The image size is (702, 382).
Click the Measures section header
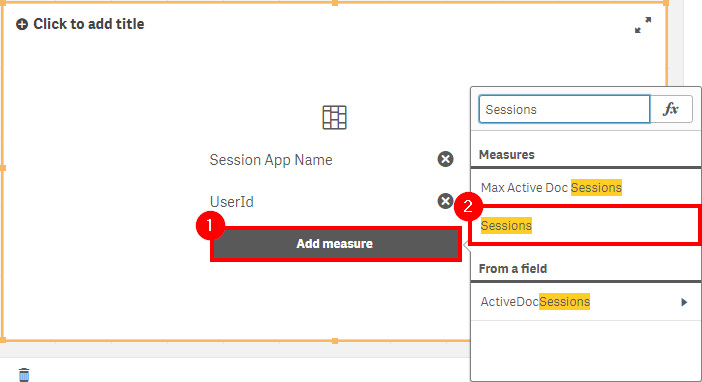(x=506, y=155)
